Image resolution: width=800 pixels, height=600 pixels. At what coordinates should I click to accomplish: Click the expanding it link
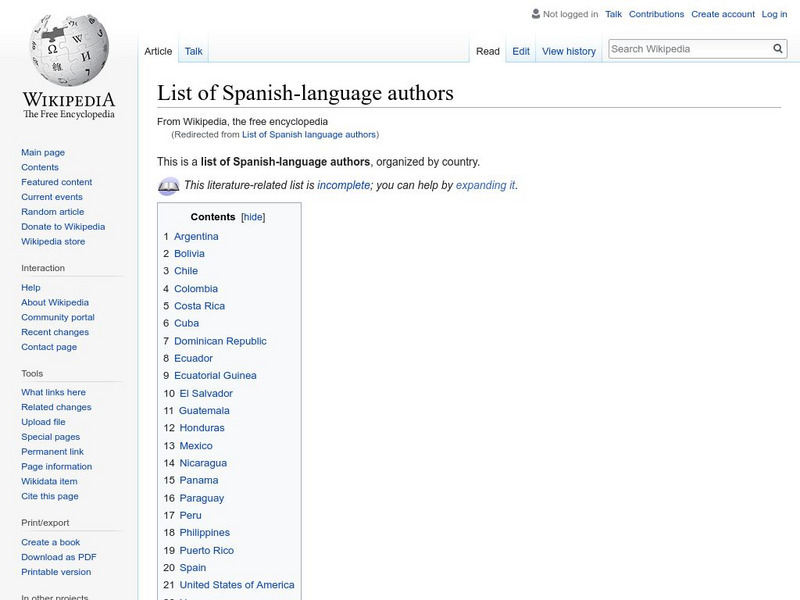485,185
